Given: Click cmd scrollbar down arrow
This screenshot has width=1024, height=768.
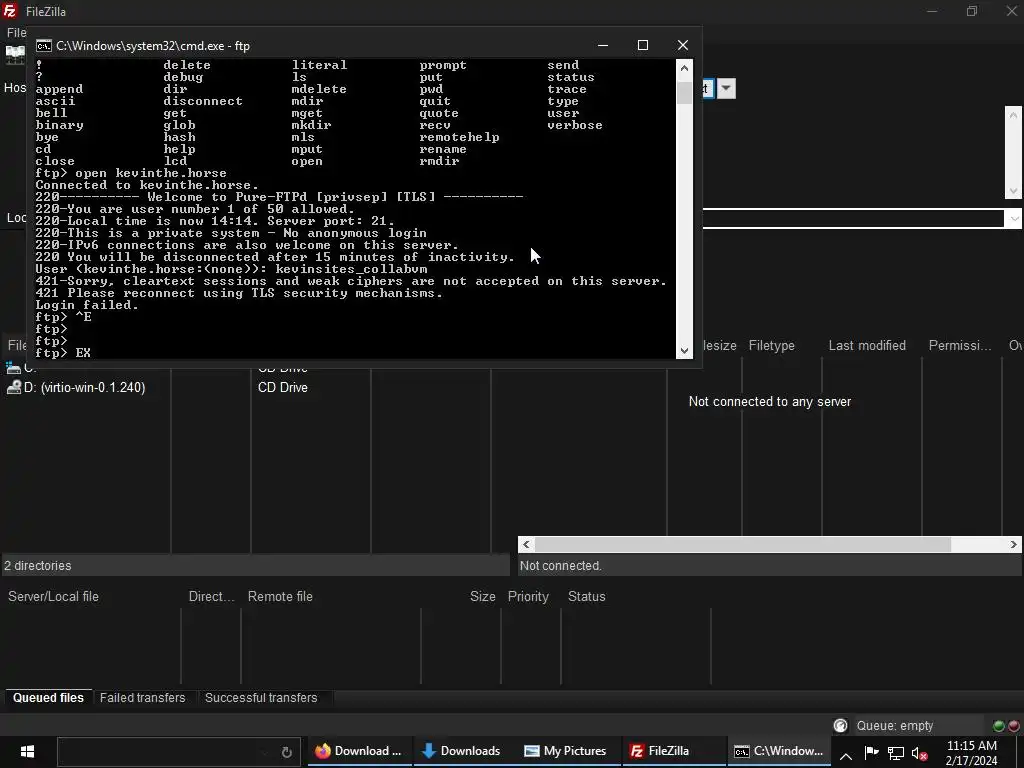Looking at the screenshot, I should (x=684, y=351).
